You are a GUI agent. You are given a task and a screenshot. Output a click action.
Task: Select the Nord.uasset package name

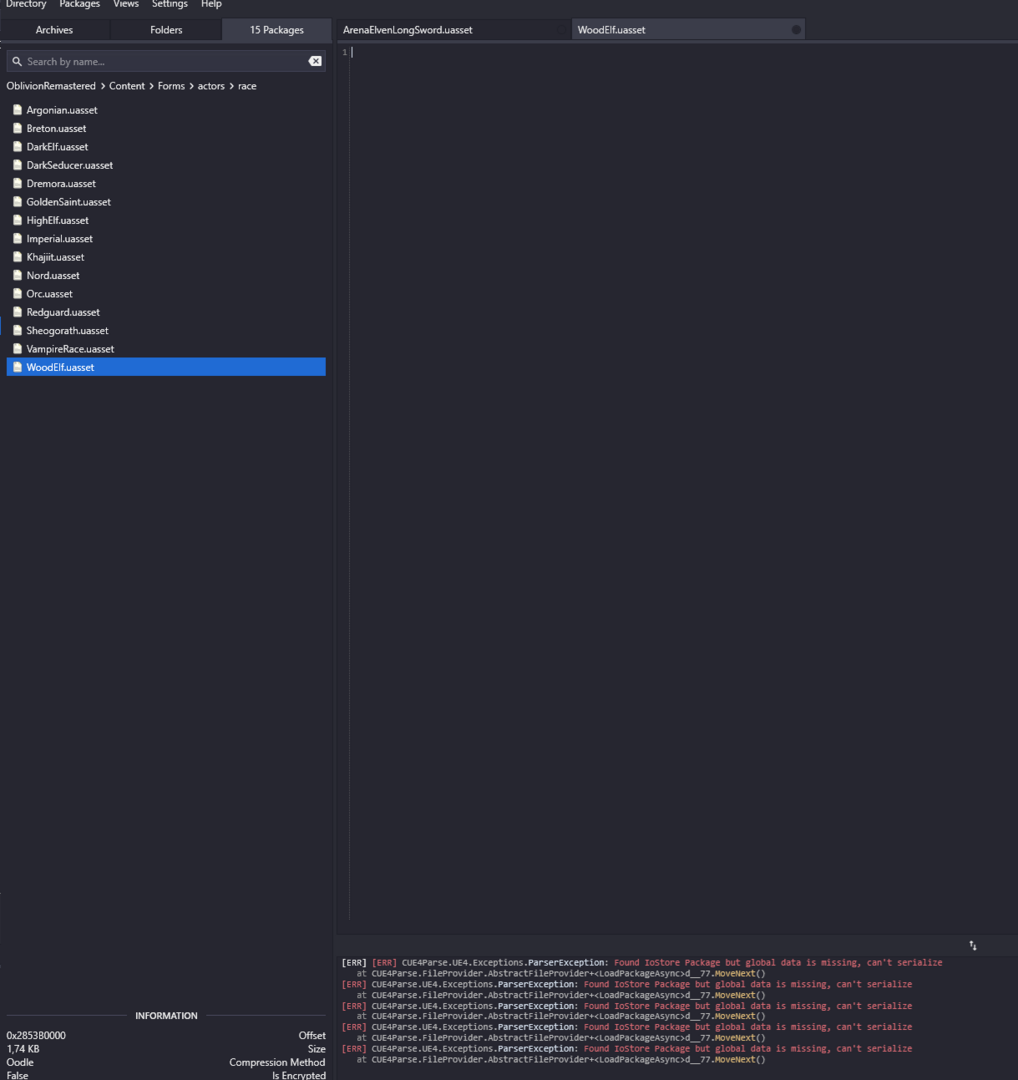(x=53, y=276)
